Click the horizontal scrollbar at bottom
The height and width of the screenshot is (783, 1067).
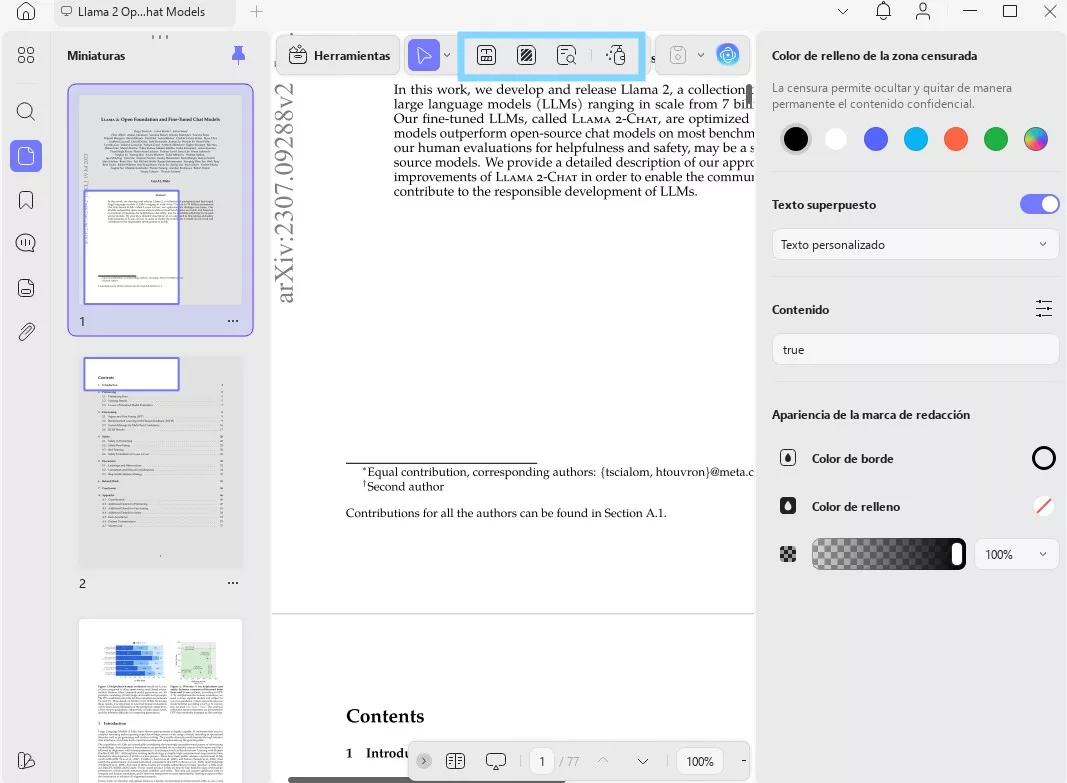(427, 780)
